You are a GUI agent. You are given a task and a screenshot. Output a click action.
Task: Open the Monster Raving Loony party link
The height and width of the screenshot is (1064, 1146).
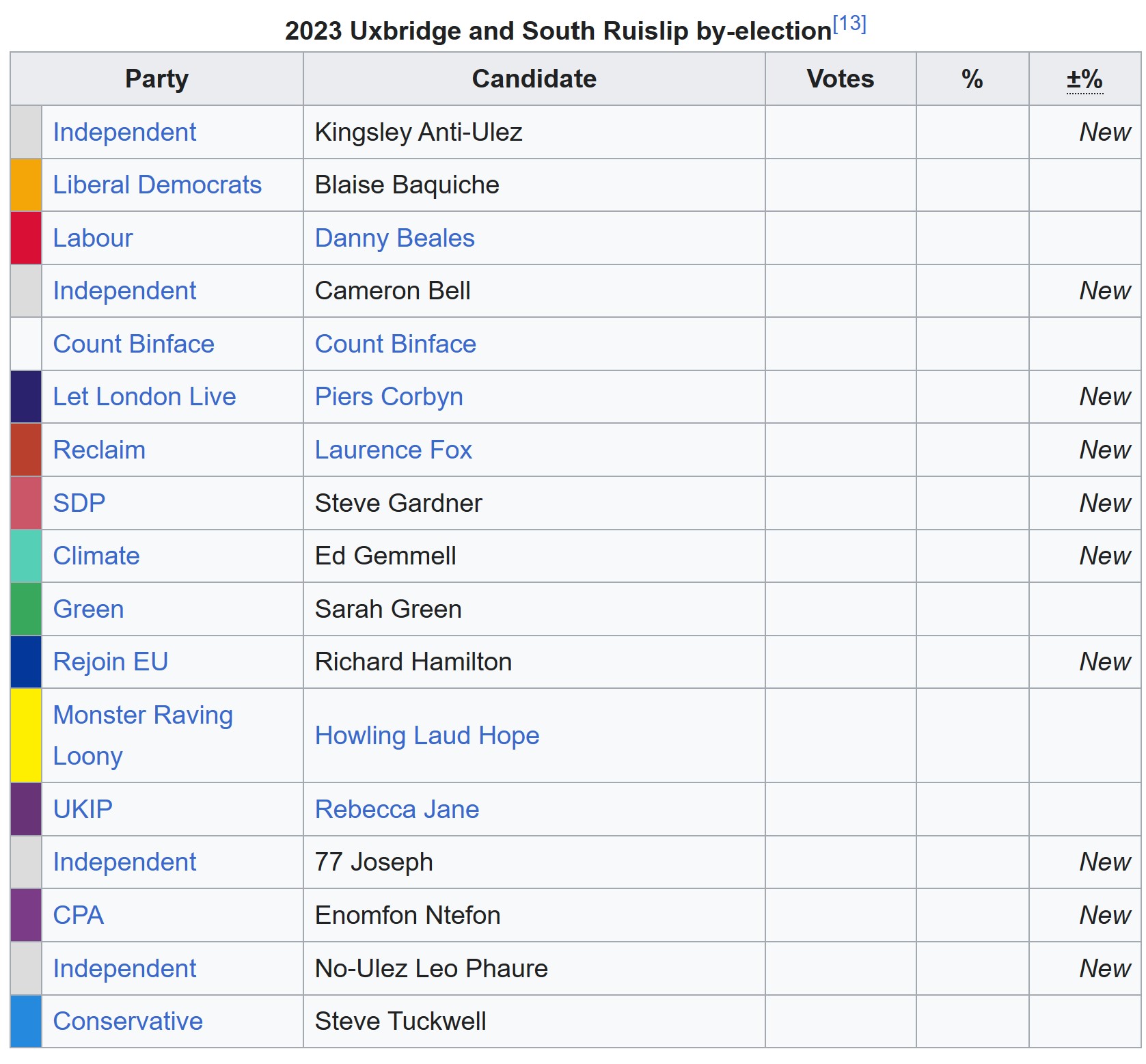pos(143,735)
